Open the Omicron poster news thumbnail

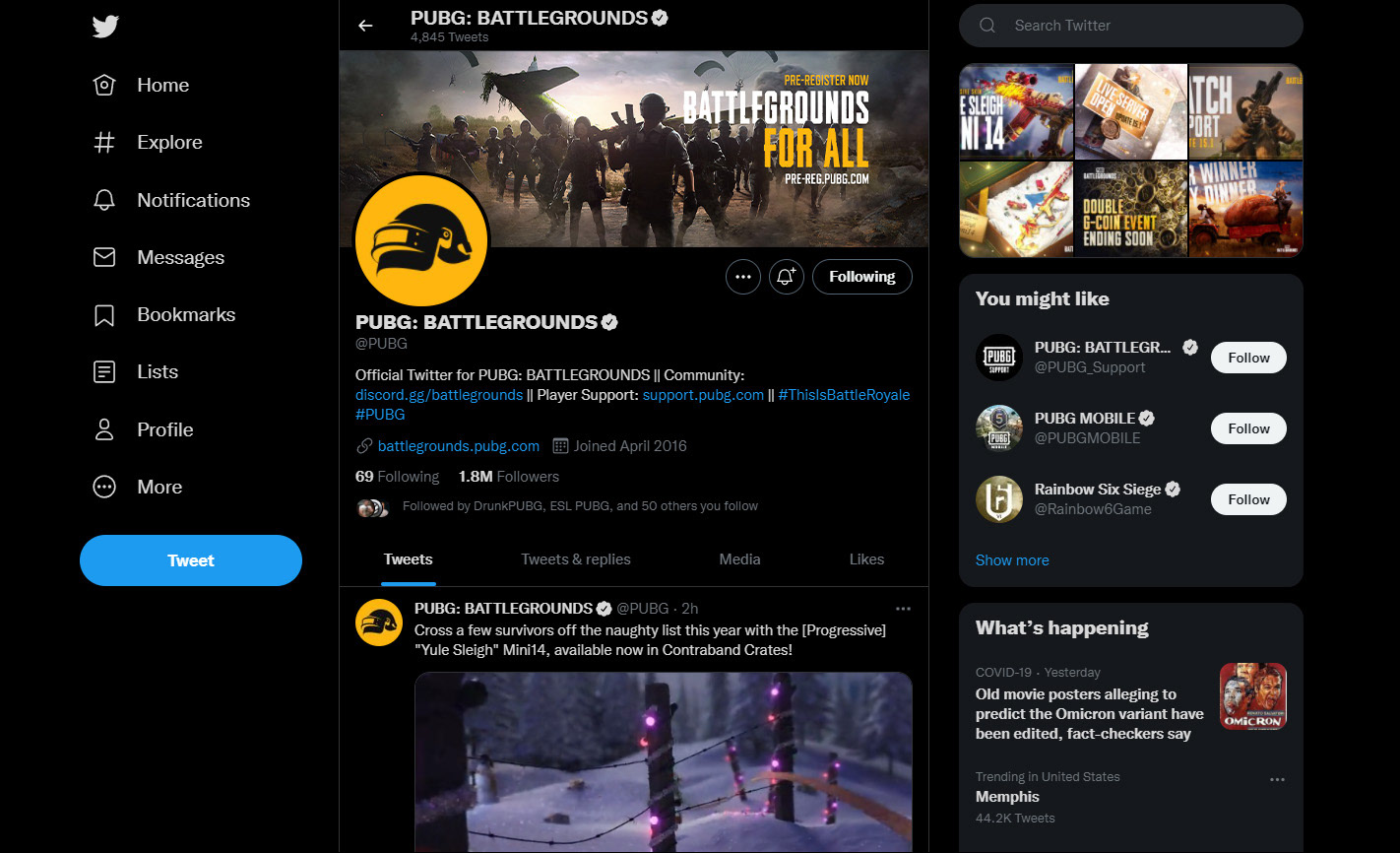tap(1253, 696)
